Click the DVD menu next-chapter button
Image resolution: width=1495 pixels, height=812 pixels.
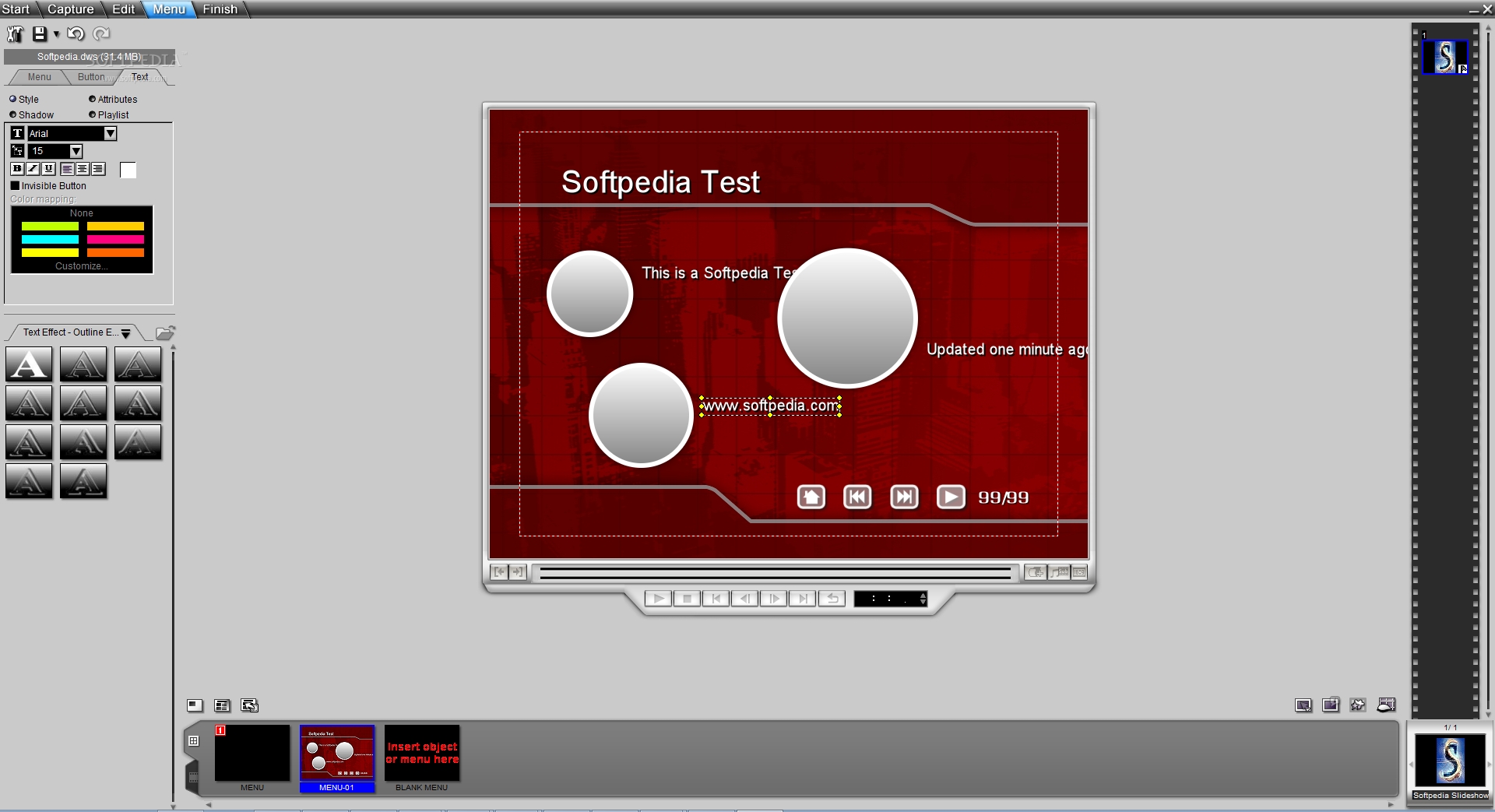click(904, 497)
